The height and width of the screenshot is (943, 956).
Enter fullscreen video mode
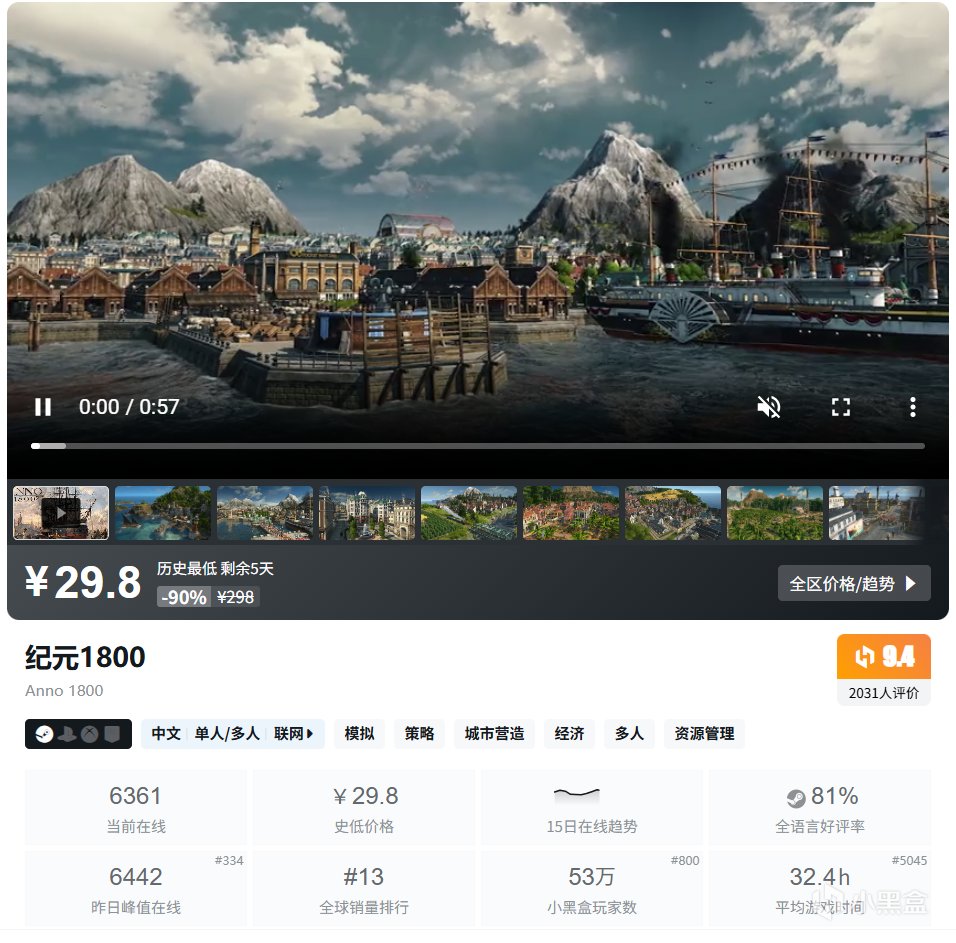(x=841, y=407)
